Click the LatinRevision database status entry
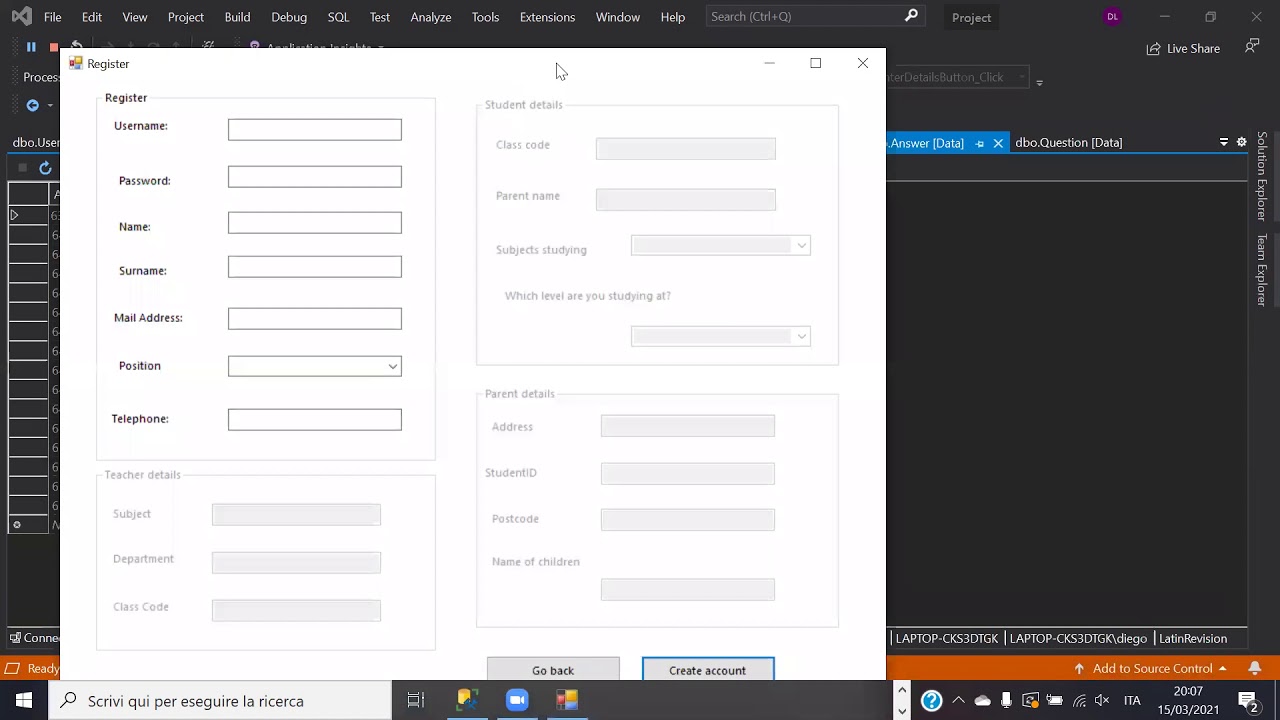 pos(1192,638)
